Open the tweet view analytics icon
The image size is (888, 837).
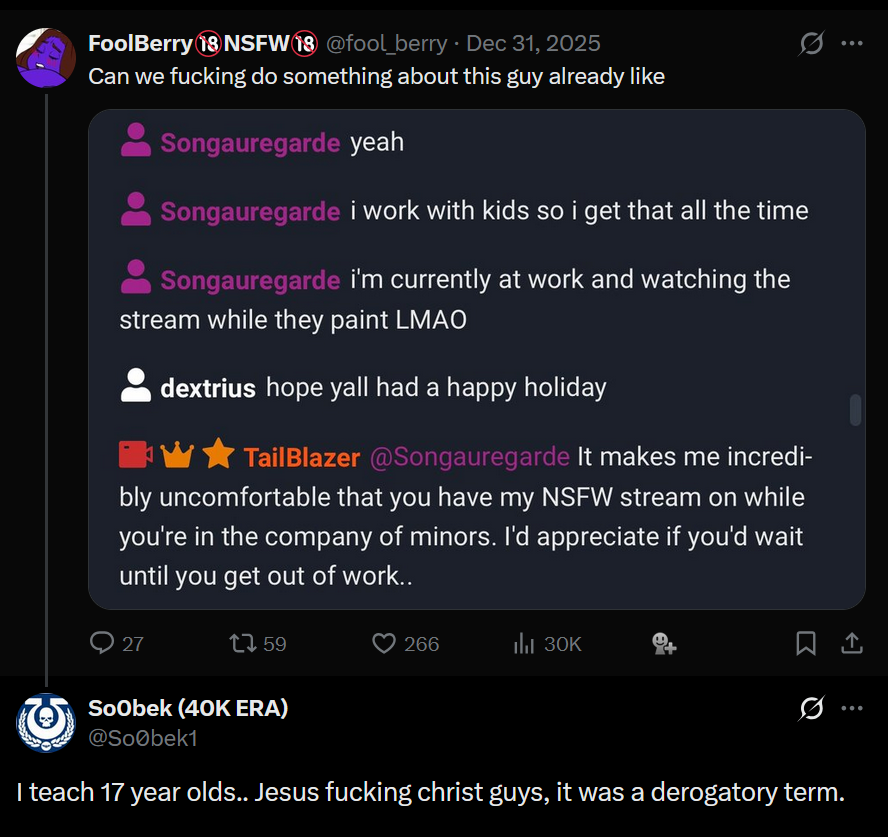click(x=524, y=643)
